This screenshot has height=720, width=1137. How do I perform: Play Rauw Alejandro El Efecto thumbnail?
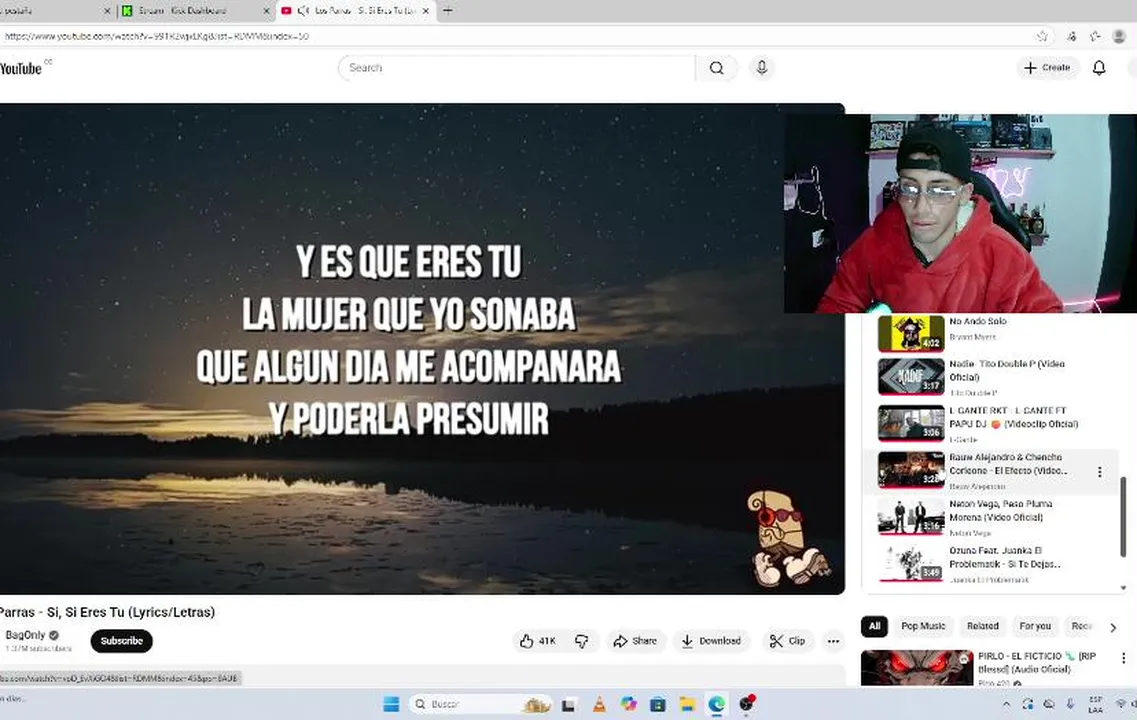[x=911, y=471]
